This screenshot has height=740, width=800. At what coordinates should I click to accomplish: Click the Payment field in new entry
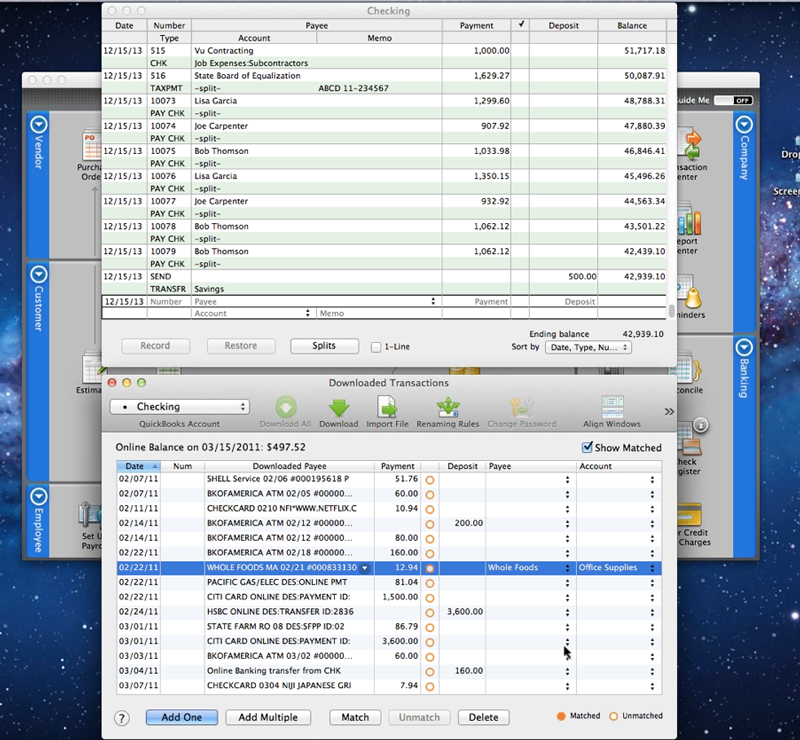tap(476, 301)
